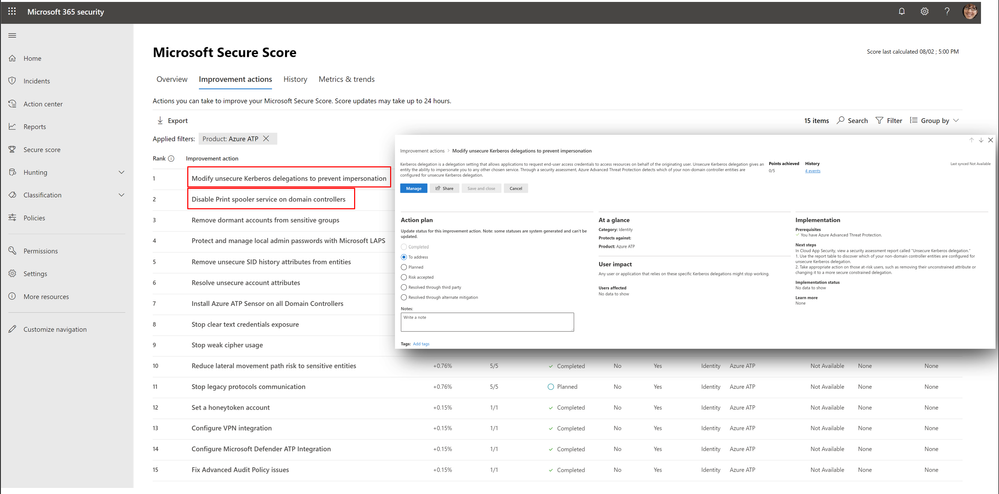999x494 pixels.
Task: Open Remove dormant accounts from sensitive groups
Action: coord(265,220)
